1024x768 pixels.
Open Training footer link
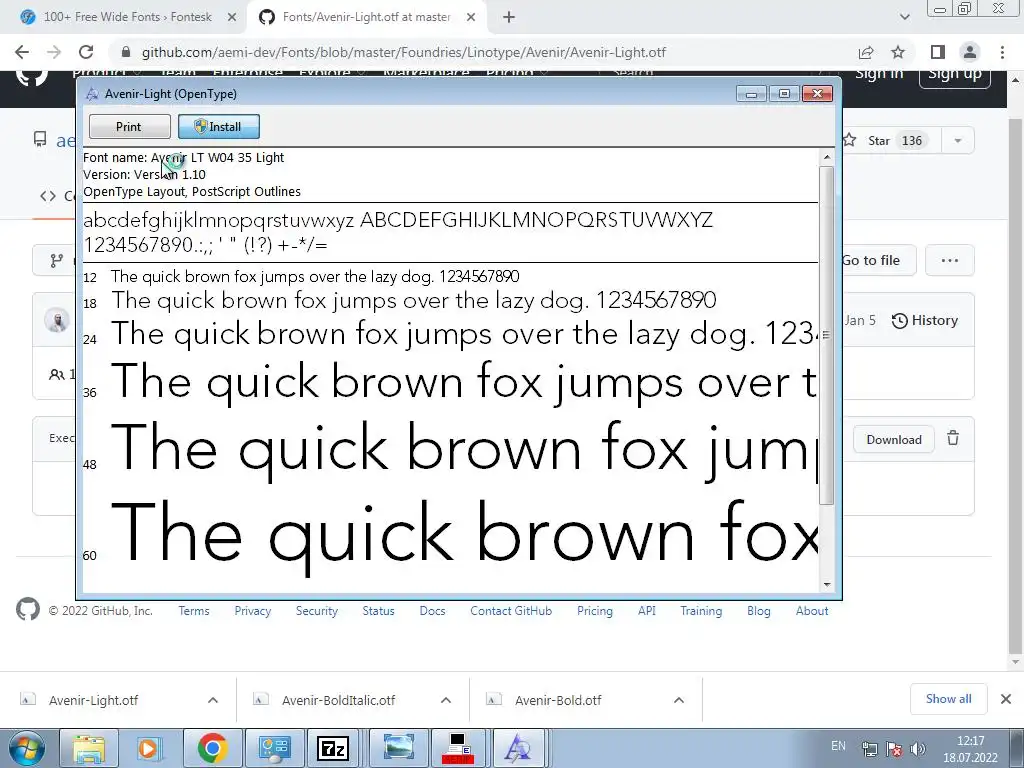pyautogui.click(x=701, y=611)
